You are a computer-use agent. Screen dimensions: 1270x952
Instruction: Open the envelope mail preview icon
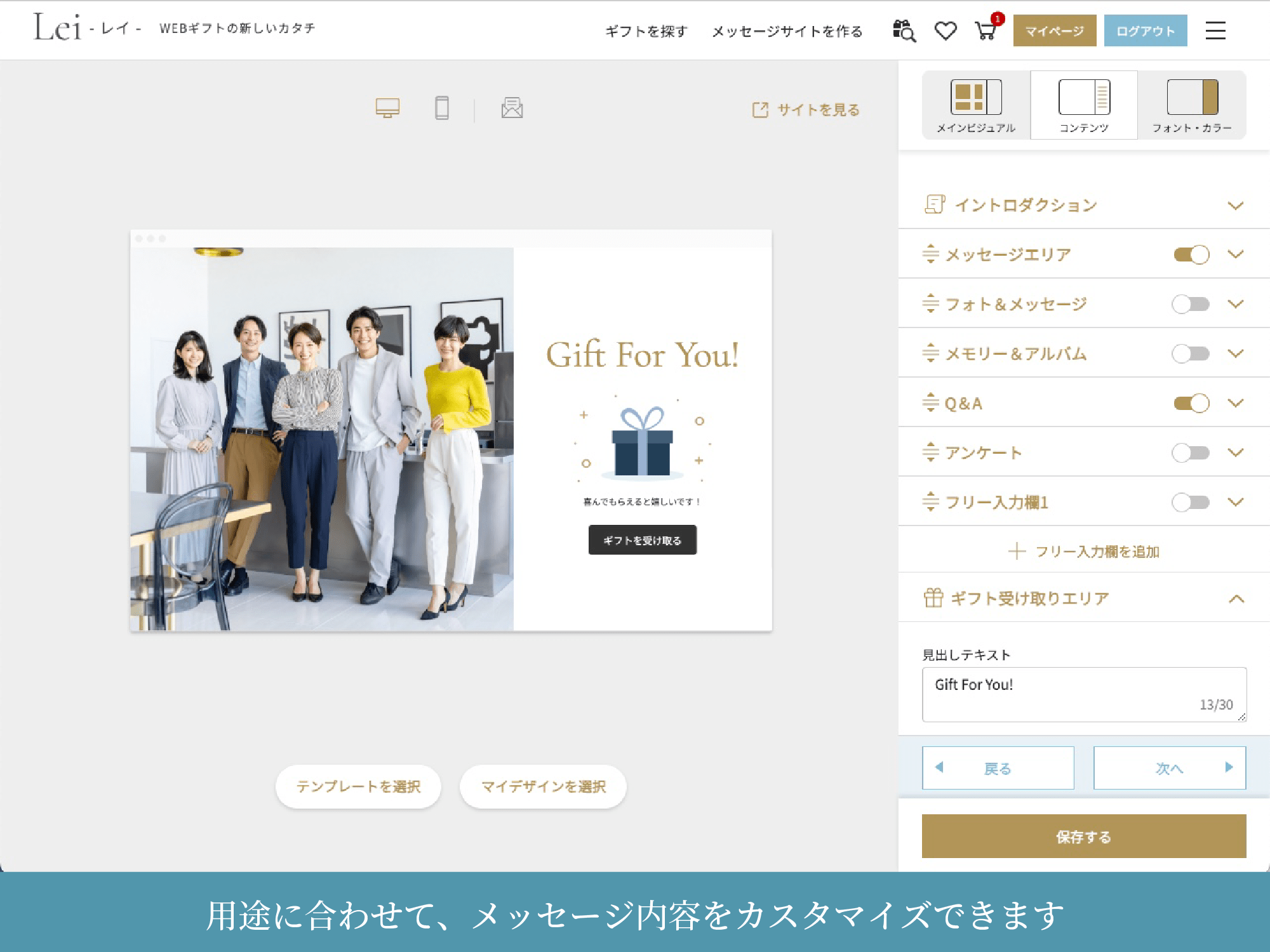[x=512, y=108]
